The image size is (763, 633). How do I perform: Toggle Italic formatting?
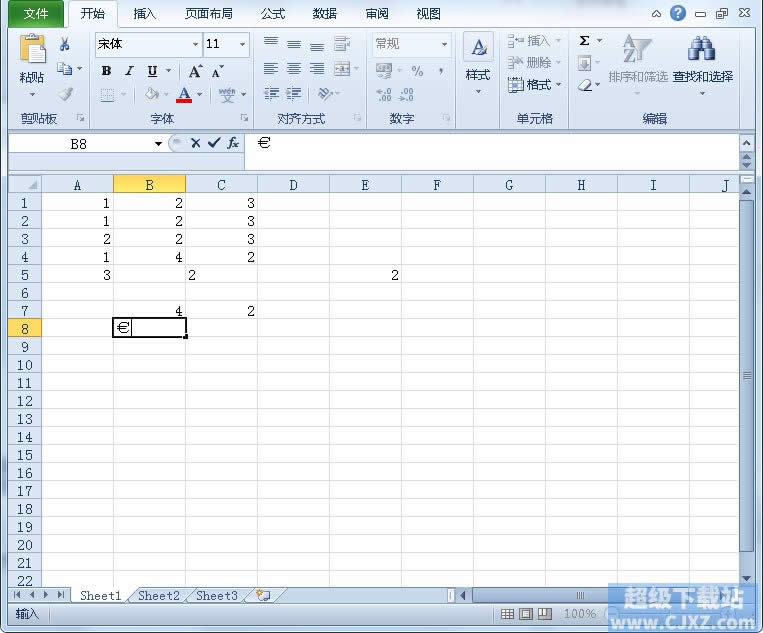coord(129,71)
